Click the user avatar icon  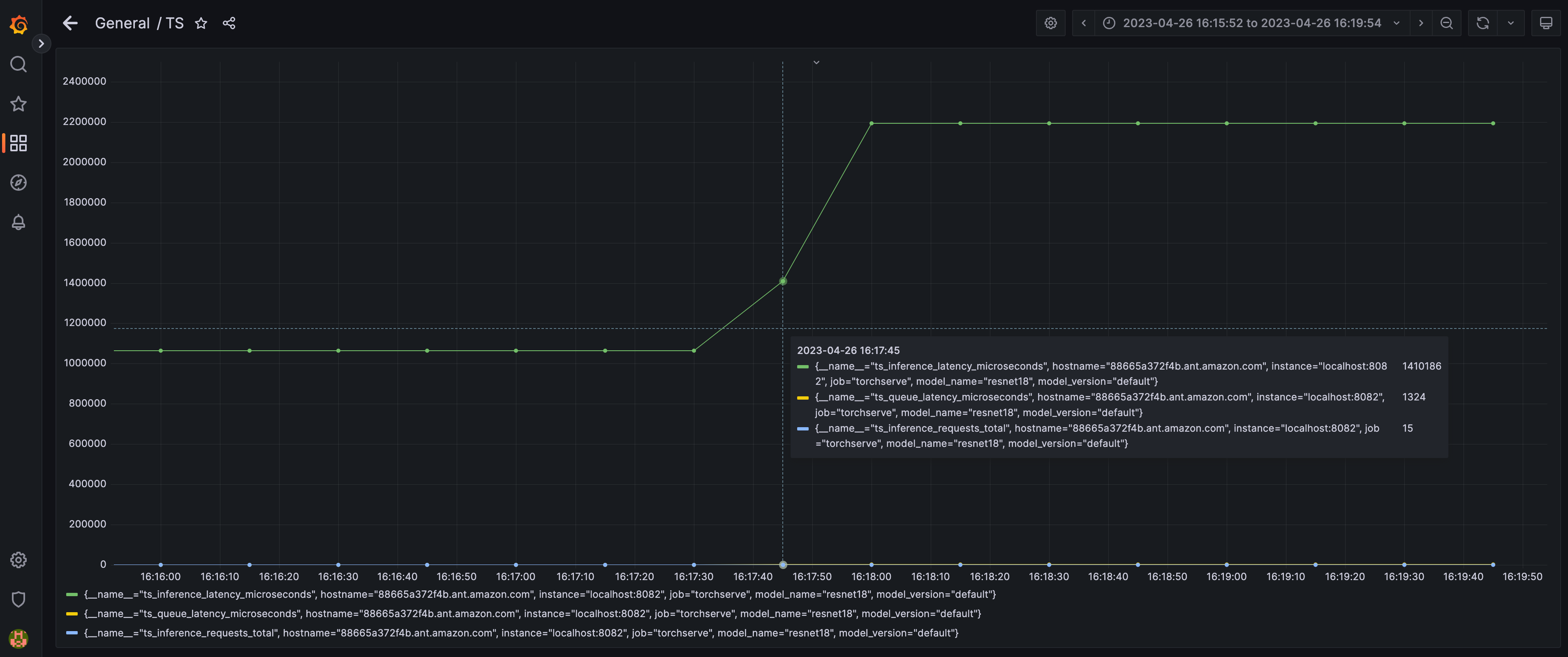coord(19,638)
